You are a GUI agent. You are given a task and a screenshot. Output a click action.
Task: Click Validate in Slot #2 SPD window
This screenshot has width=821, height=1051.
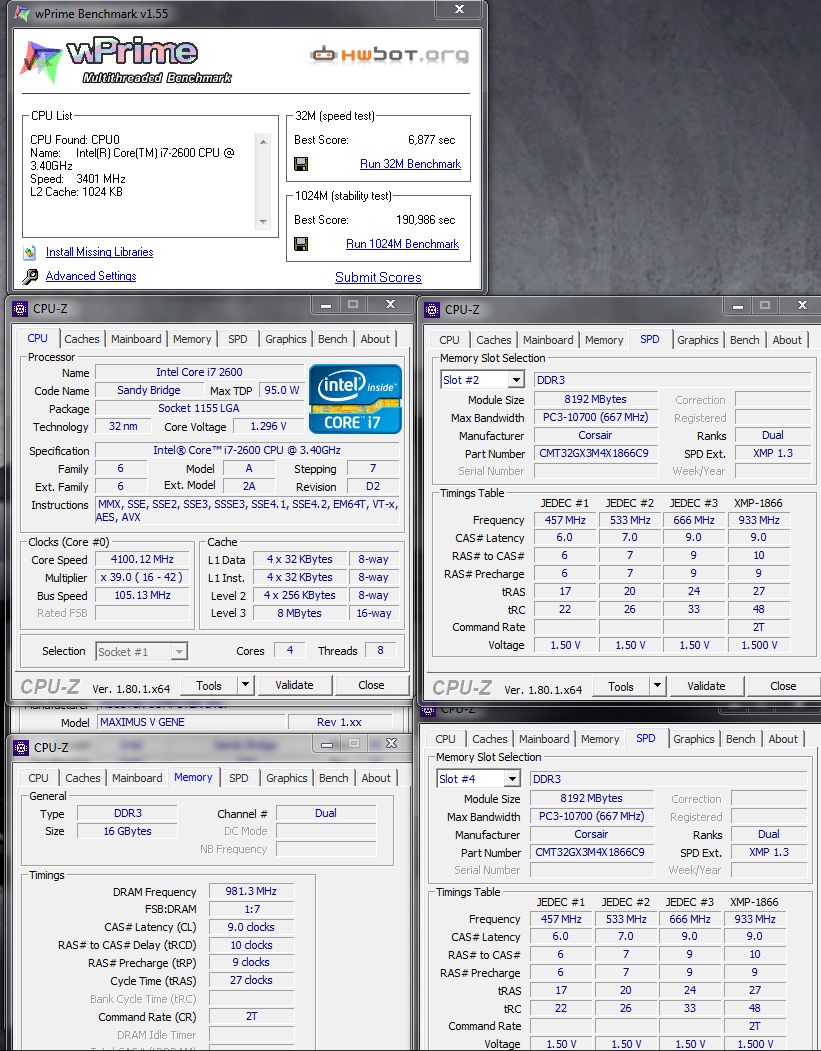[x=706, y=686]
